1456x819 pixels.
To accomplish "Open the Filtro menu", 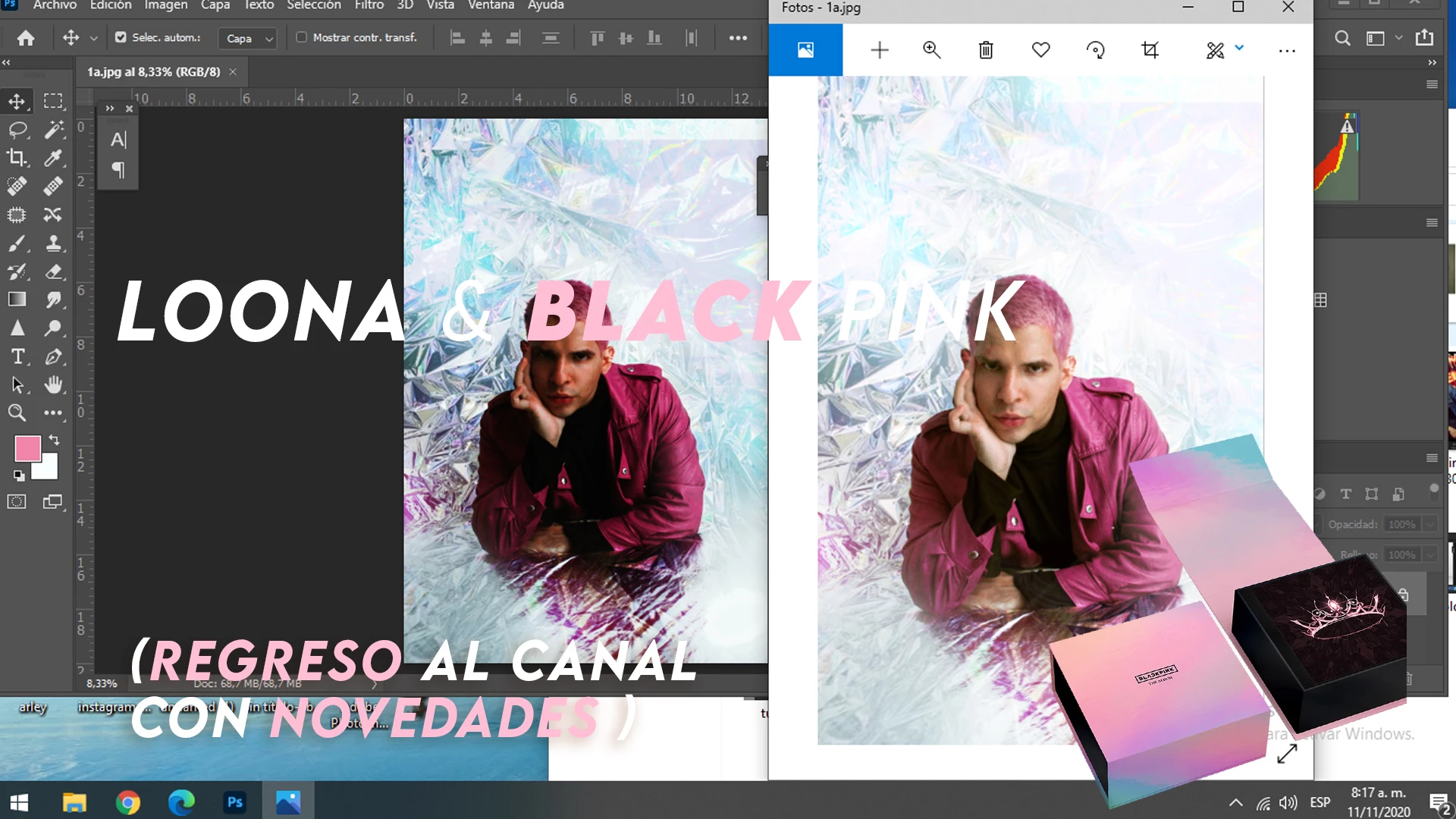I will pyautogui.click(x=369, y=5).
